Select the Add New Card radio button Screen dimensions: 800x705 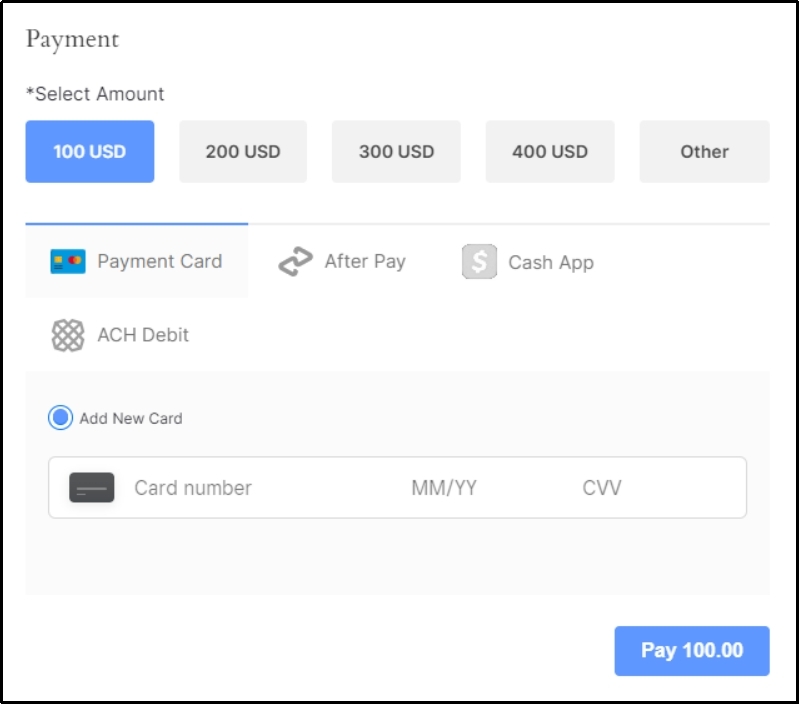click(61, 418)
